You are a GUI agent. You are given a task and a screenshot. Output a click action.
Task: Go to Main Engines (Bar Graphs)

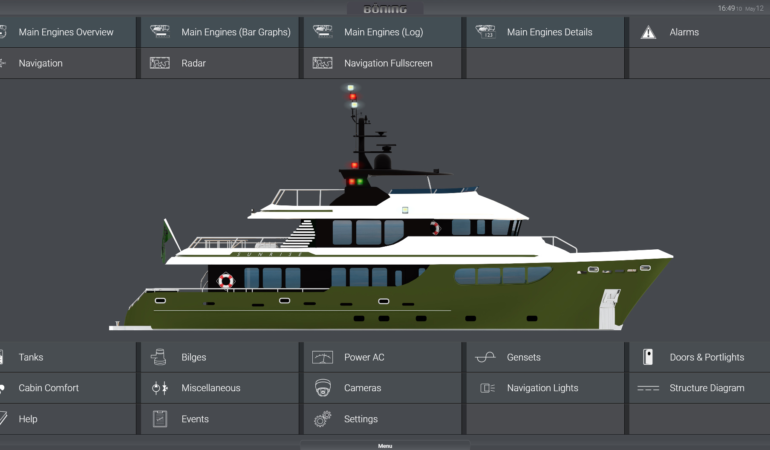click(235, 32)
